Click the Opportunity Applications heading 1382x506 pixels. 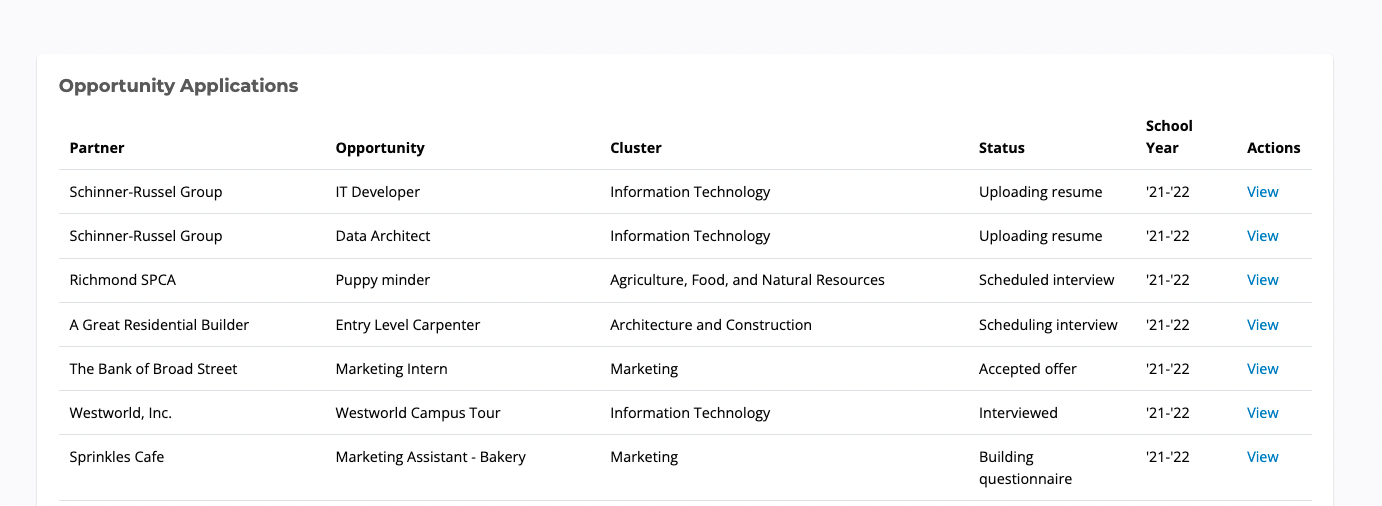point(178,86)
